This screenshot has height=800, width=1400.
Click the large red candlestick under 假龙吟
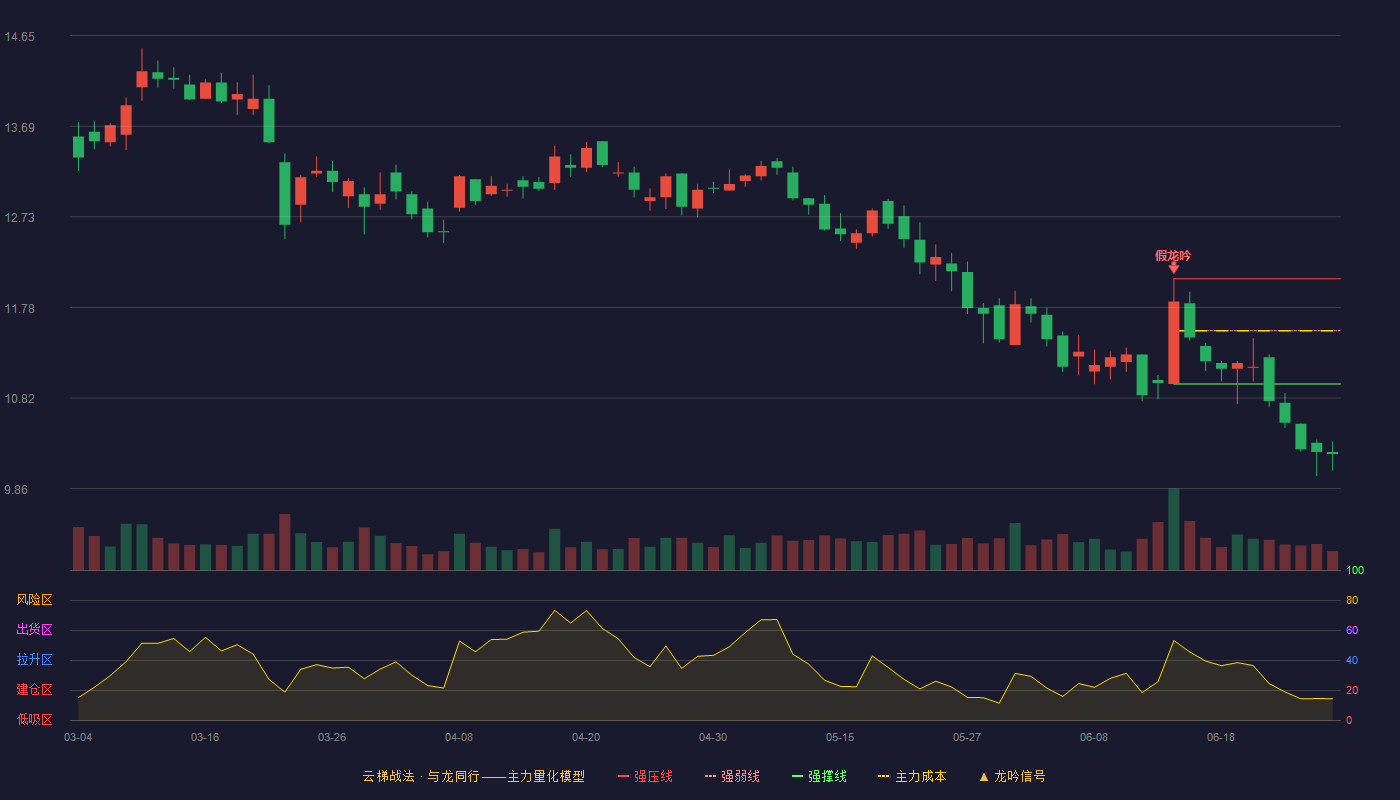point(1174,342)
